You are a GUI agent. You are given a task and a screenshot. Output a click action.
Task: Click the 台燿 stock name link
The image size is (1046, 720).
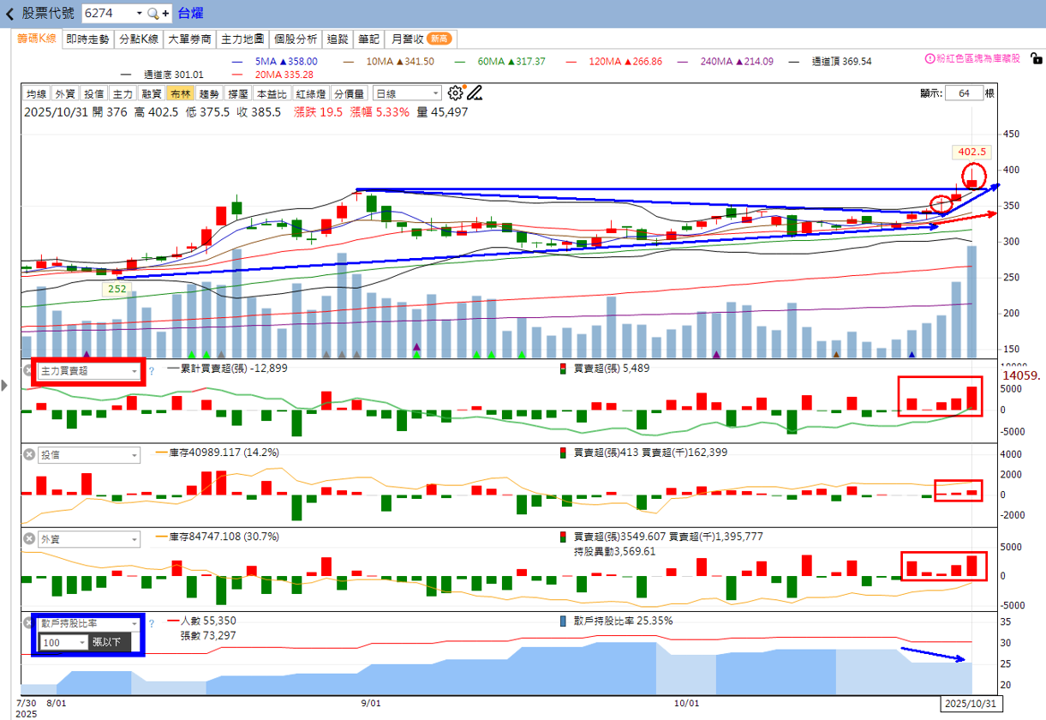point(191,13)
